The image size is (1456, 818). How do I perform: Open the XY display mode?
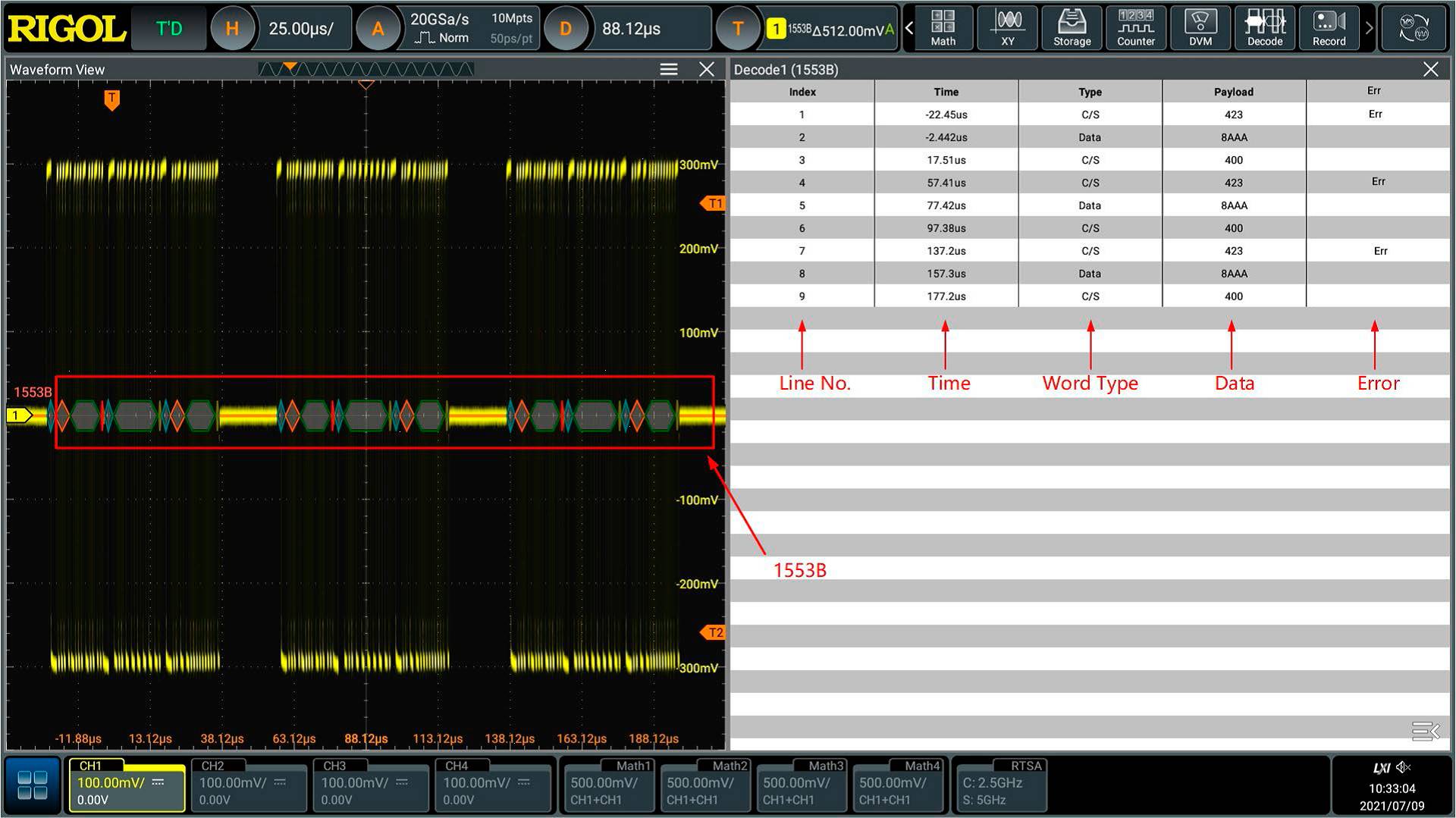coord(1007,28)
